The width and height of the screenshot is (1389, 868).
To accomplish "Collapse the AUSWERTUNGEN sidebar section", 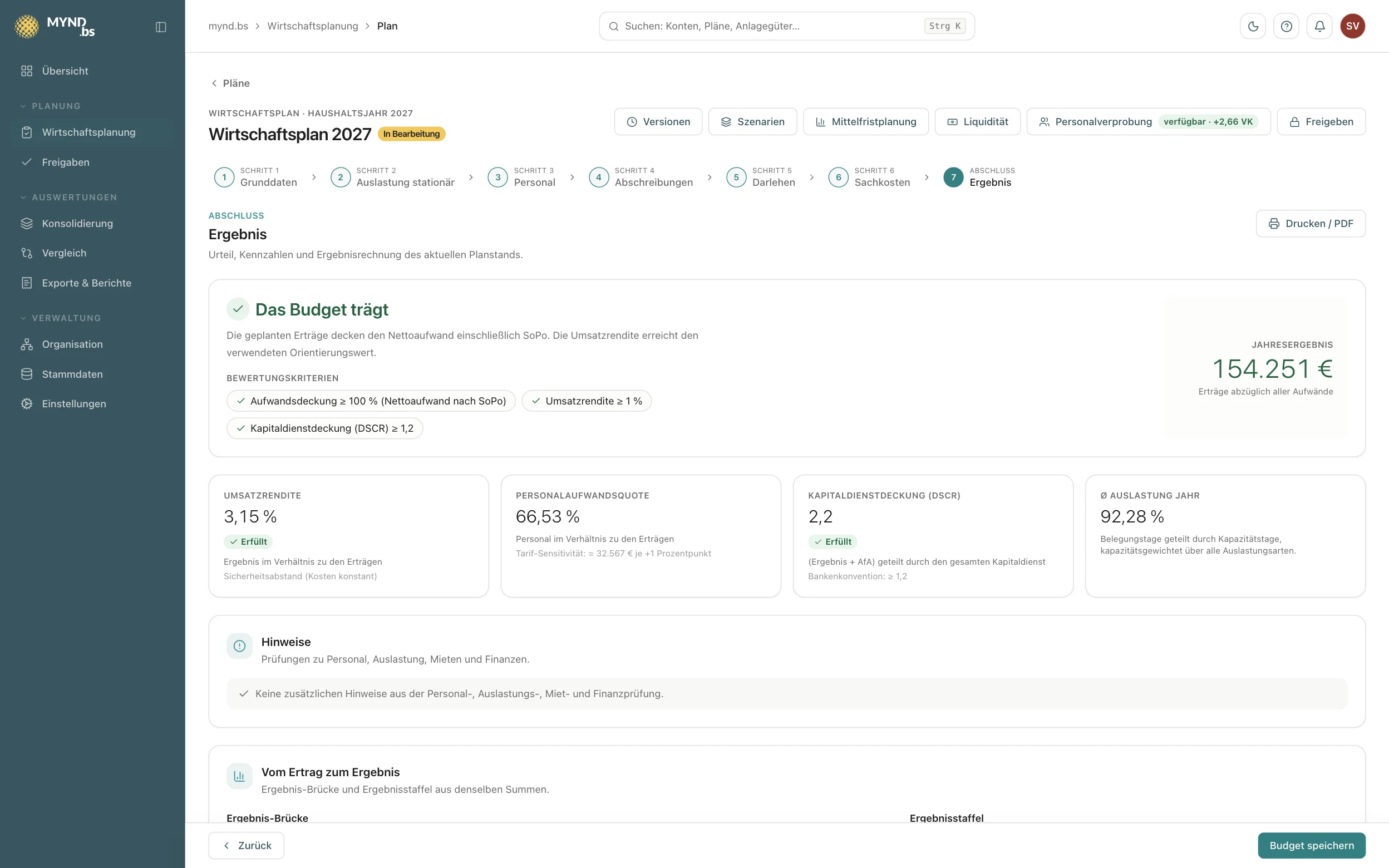I will pyautogui.click(x=68, y=198).
